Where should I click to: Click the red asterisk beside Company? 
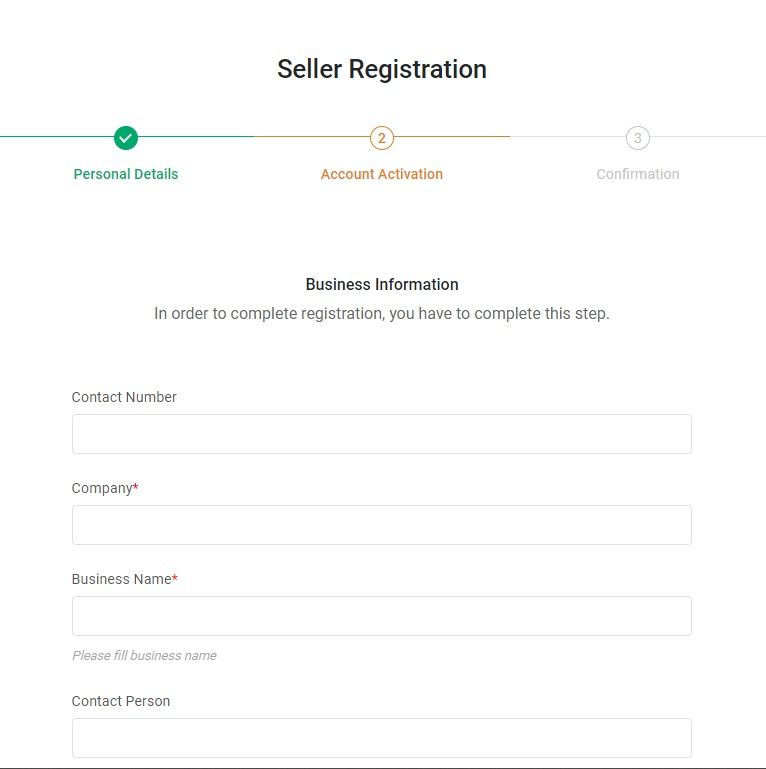tap(136, 487)
